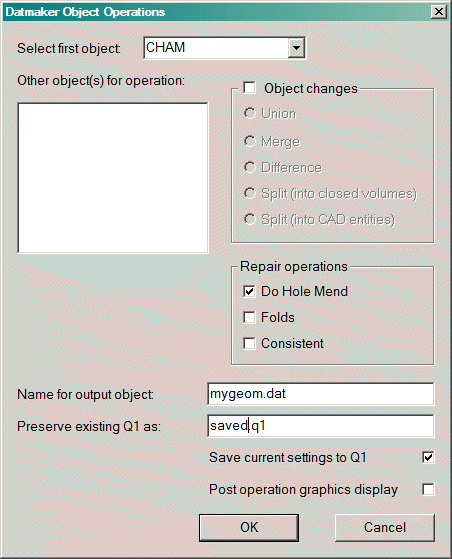Select Split (into closed volumes) option
452x559 pixels.
click(x=250, y=193)
